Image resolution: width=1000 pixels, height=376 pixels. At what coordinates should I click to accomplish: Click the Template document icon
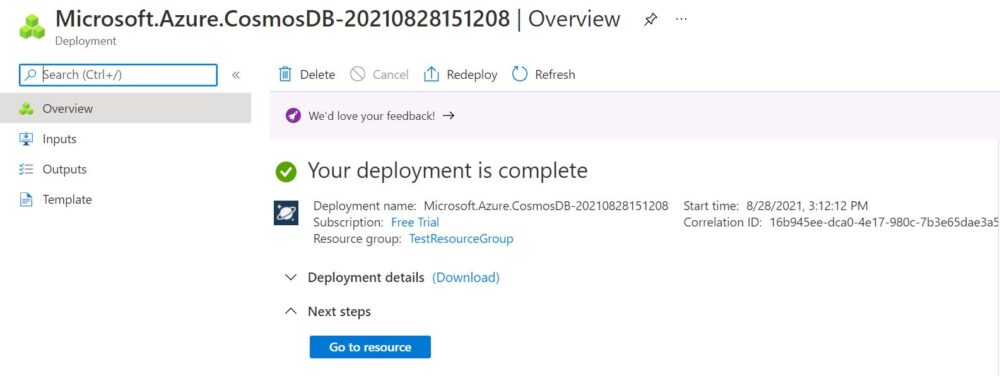tap(26, 199)
